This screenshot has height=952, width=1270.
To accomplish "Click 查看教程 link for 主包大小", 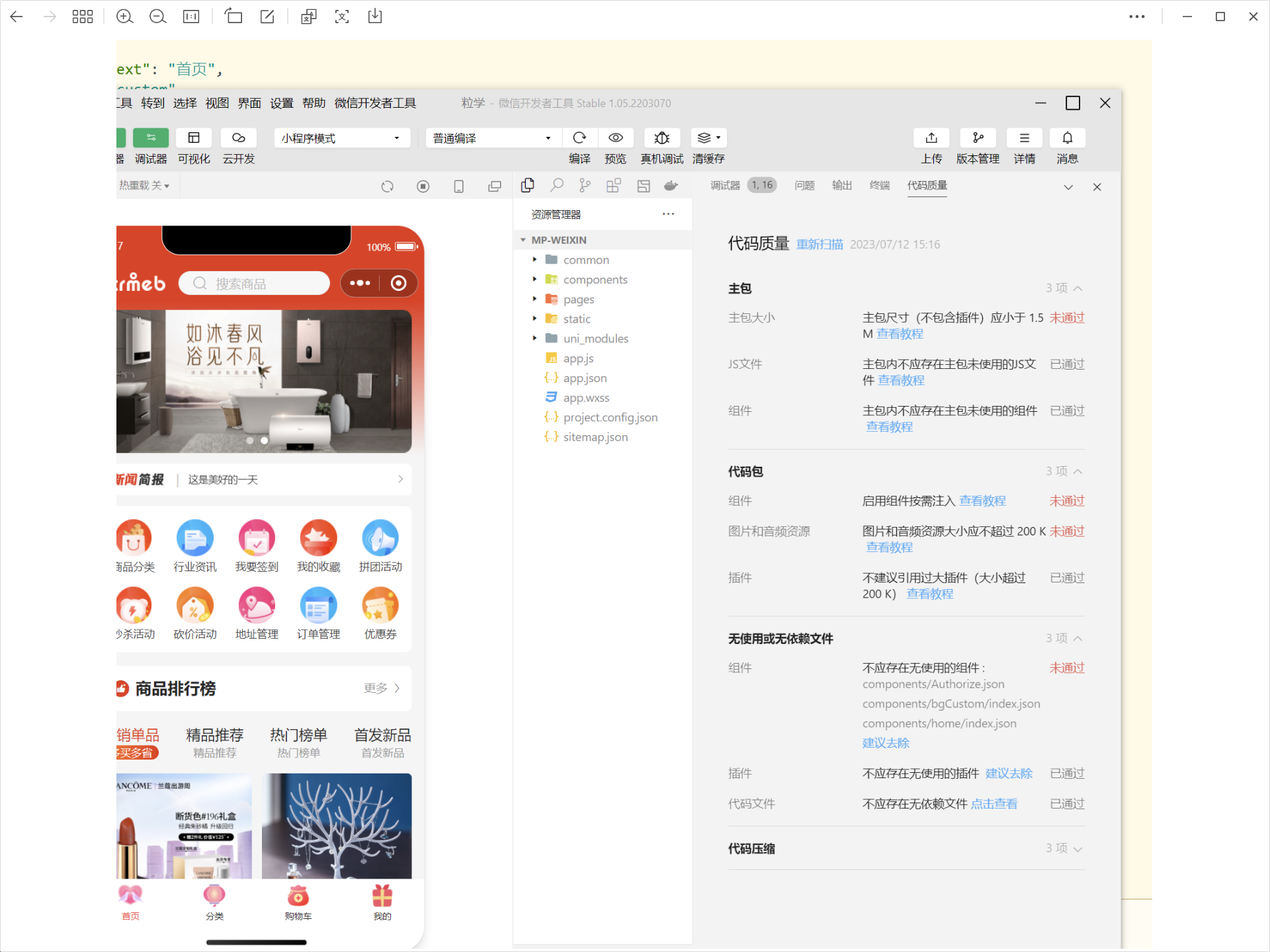I will click(x=900, y=334).
